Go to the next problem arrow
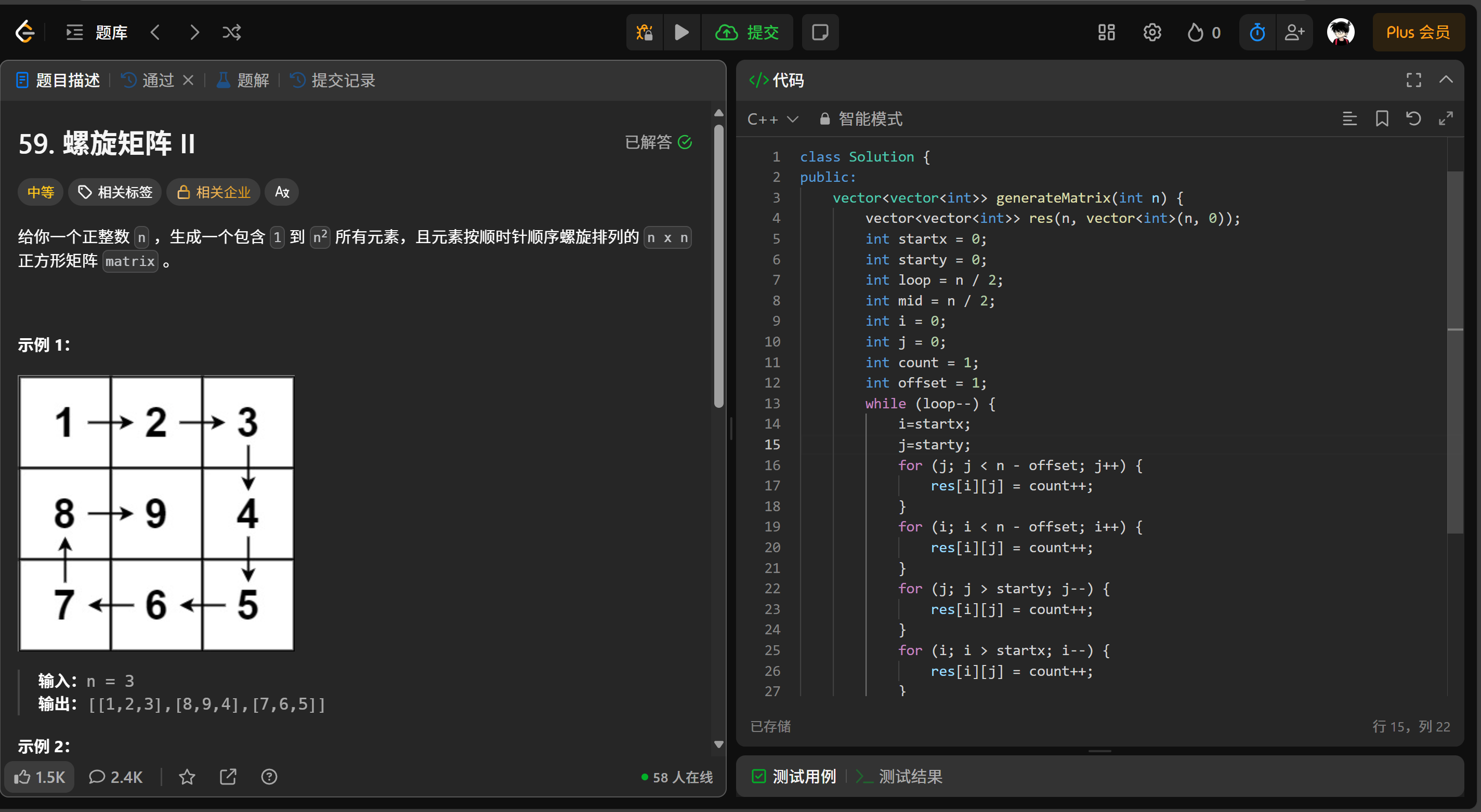 coord(194,32)
